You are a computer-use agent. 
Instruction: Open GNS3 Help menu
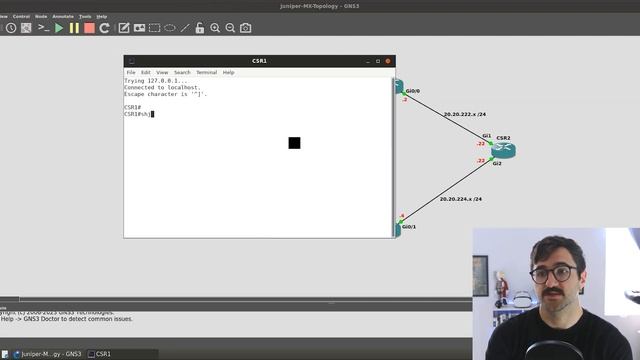[102, 17]
